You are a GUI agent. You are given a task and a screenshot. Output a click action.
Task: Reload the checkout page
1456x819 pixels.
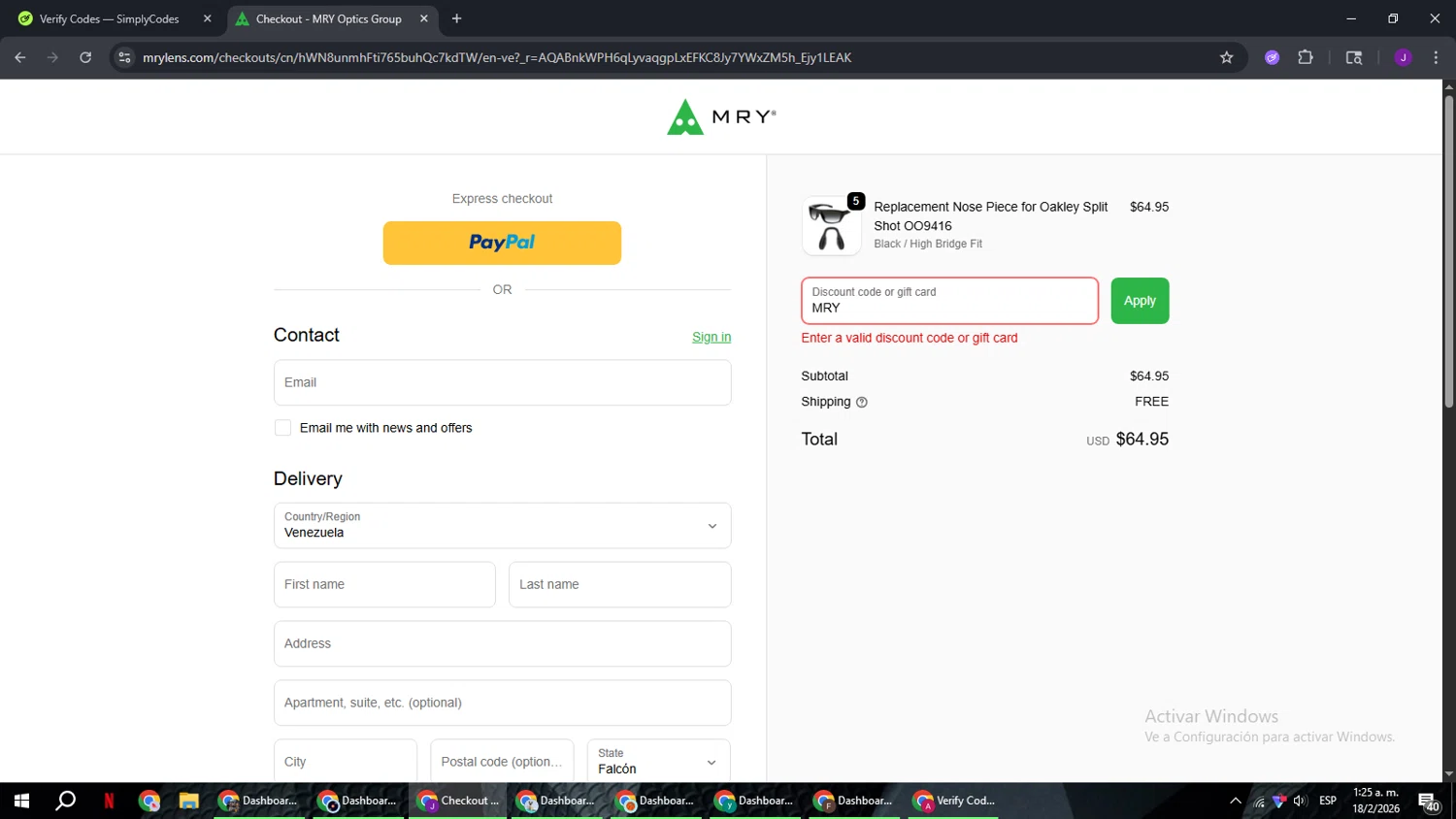85,57
